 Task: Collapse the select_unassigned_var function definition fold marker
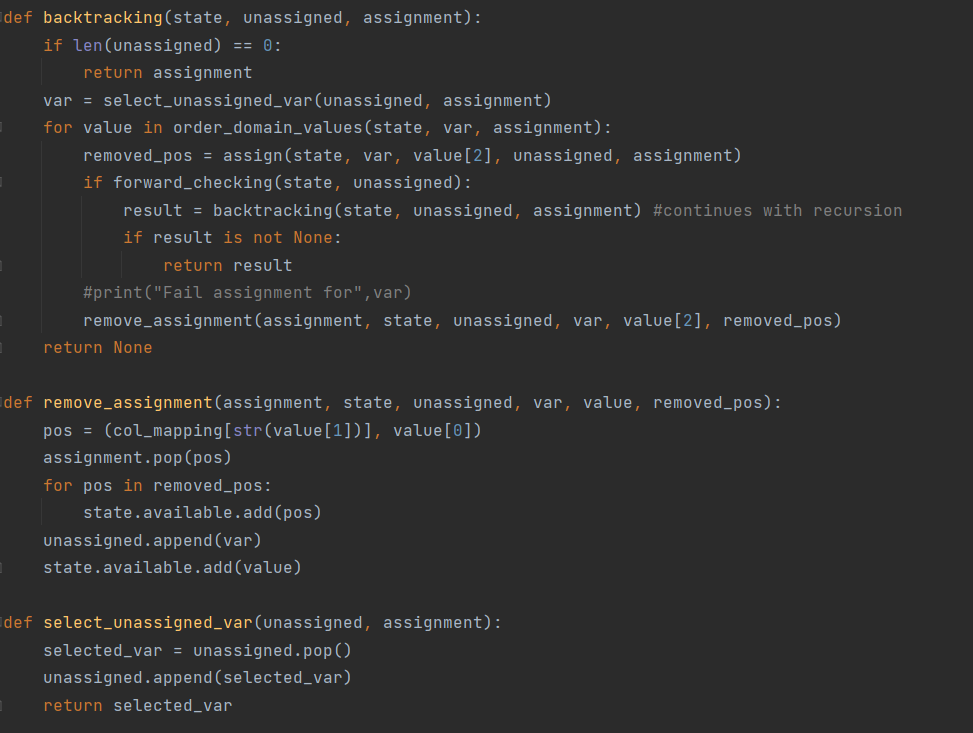tap(3, 623)
